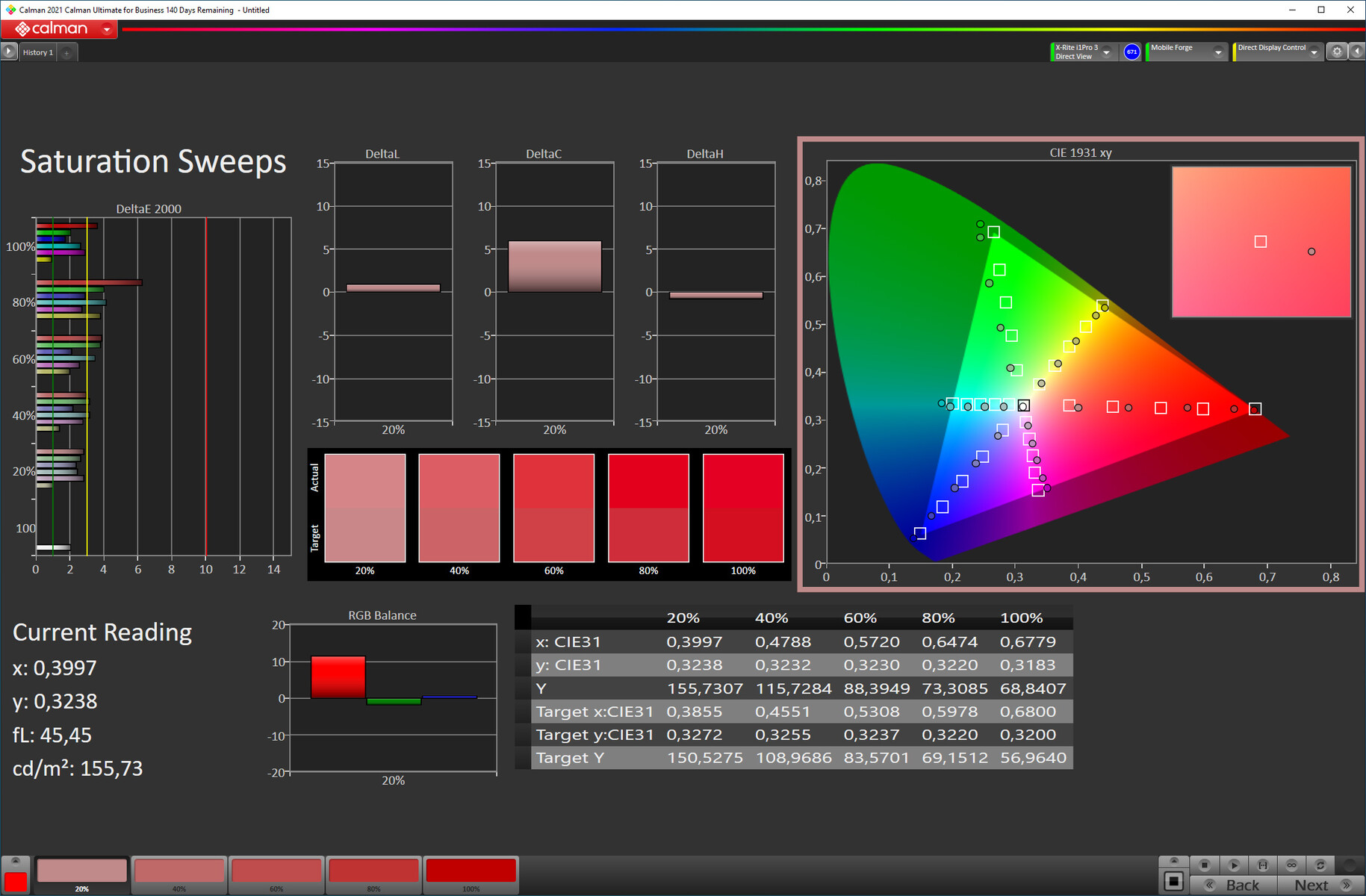The height and width of the screenshot is (896, 1366).
Task: Click the DeltaH chart title
Action: click(705, 154)
